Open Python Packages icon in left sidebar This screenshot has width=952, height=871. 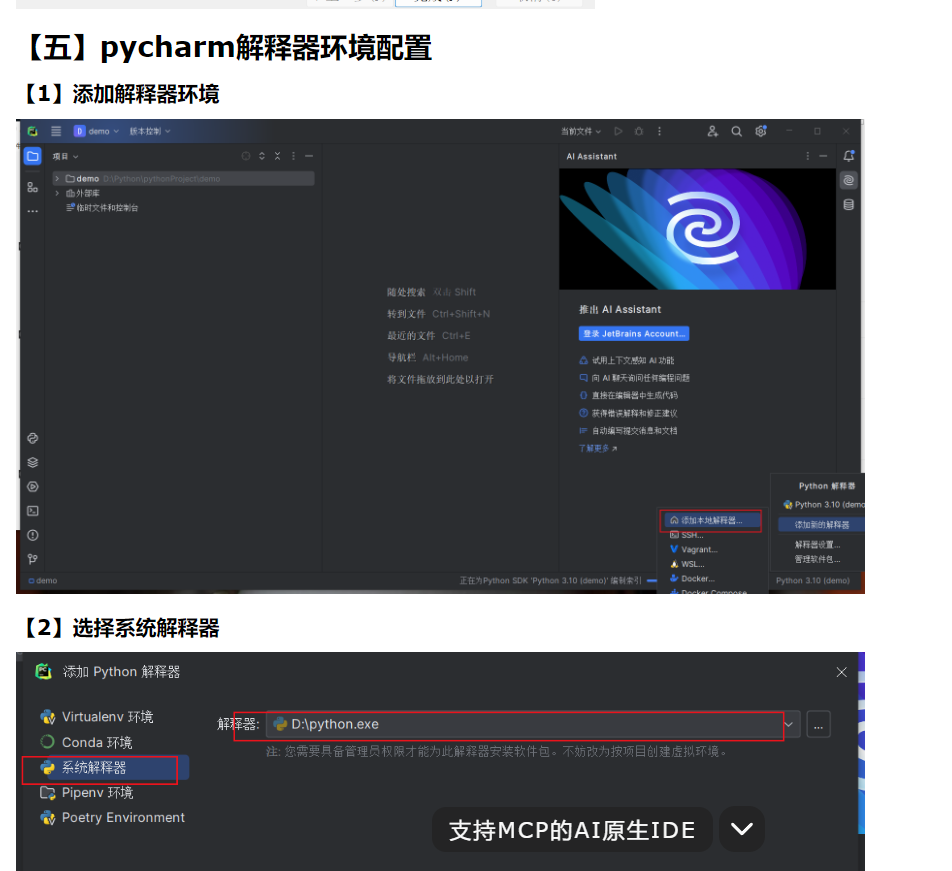(33, 463)
